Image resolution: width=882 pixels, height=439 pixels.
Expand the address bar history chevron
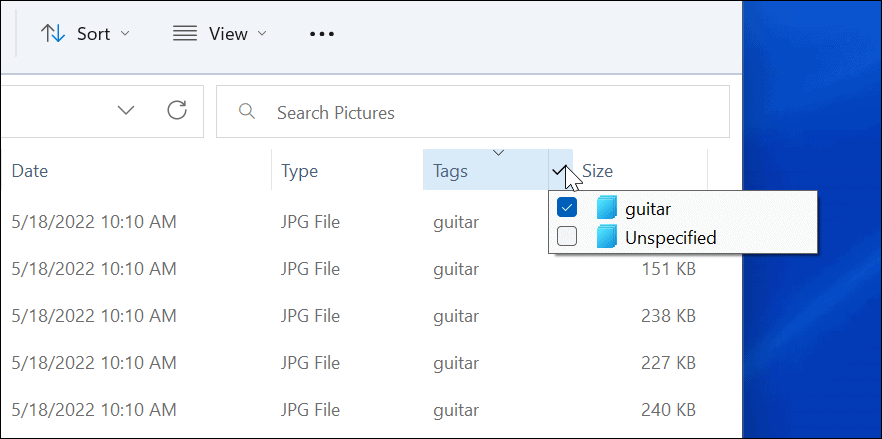[126, 110]
